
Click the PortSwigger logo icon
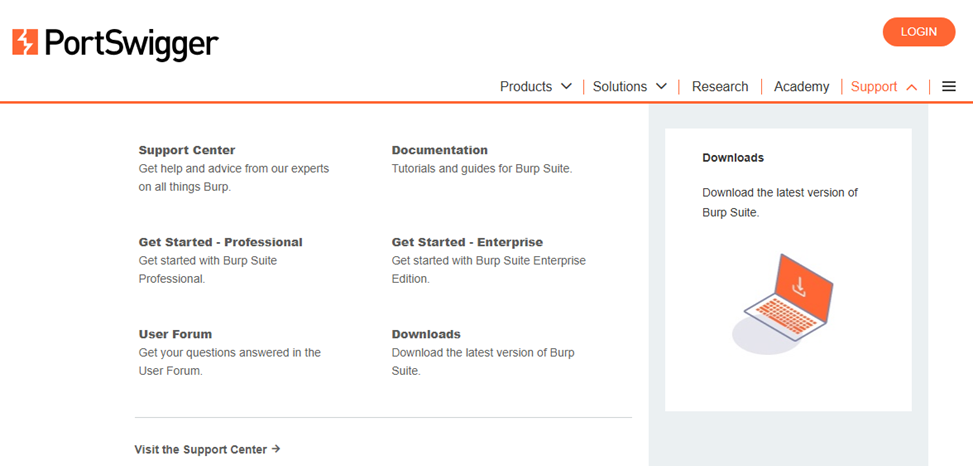point(25,42)
